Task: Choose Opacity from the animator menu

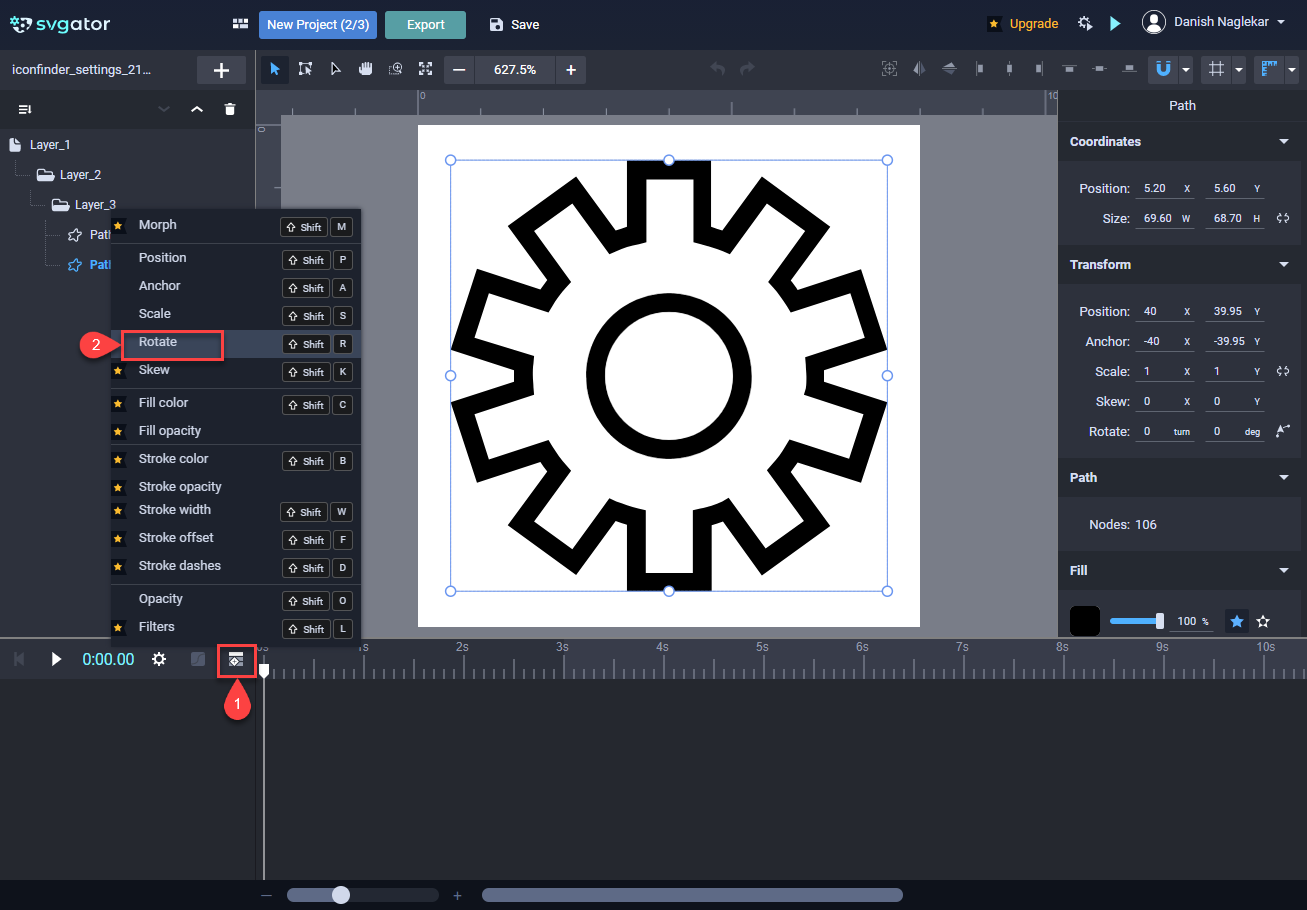Action: click(x=161, y=599)
